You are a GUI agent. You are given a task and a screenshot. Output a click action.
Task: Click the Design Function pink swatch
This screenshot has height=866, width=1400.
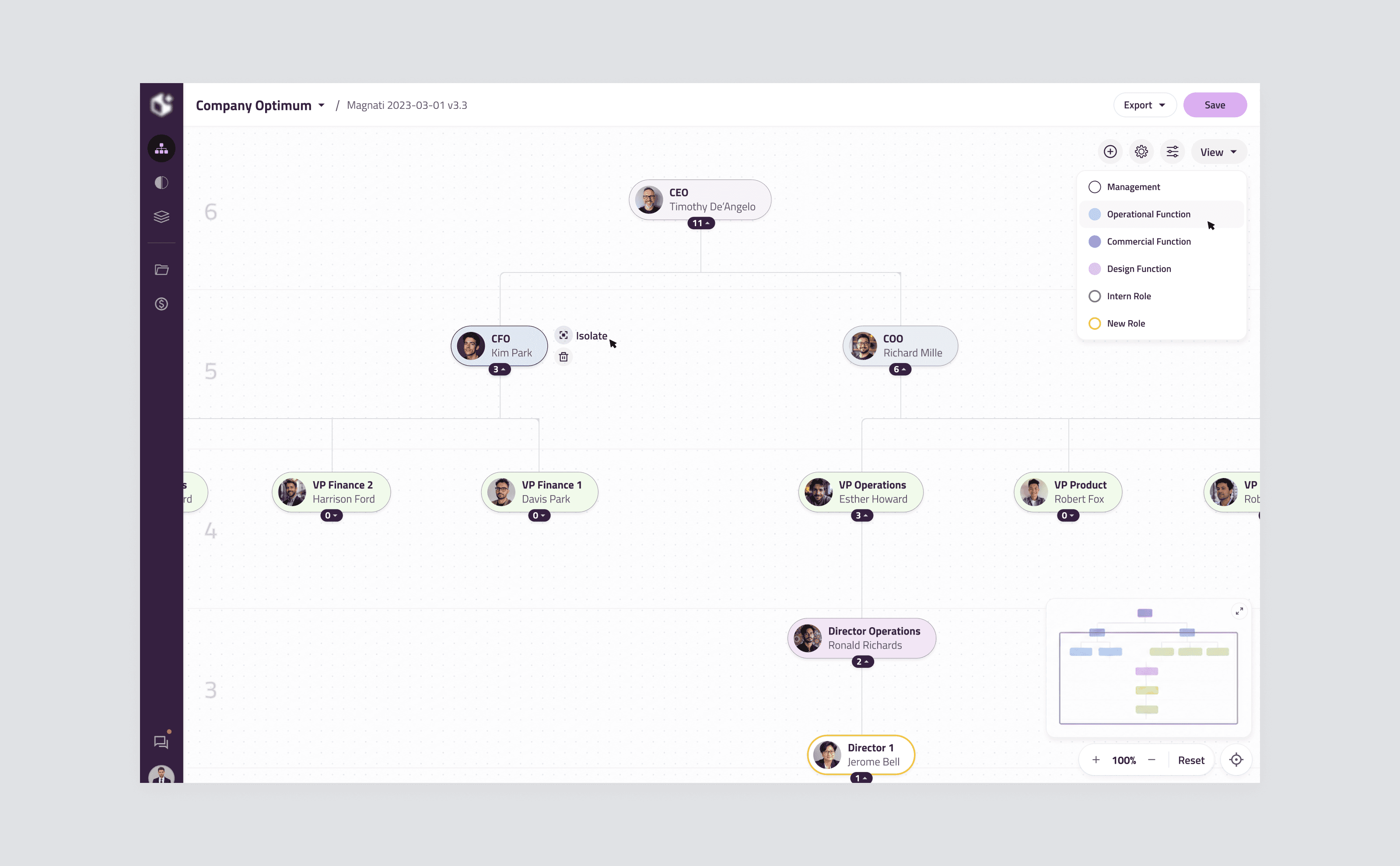[x=1094, y=269]
